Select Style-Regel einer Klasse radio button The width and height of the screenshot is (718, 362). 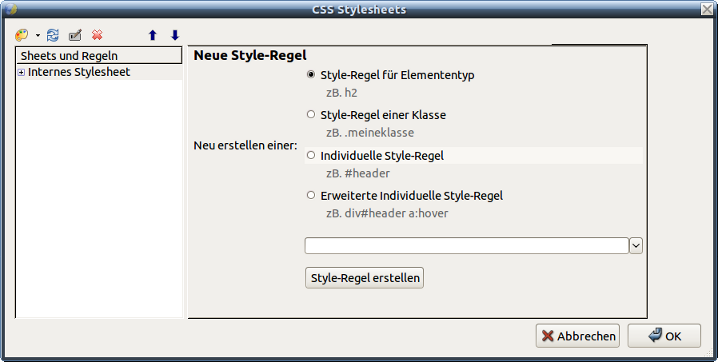point(311,114)
